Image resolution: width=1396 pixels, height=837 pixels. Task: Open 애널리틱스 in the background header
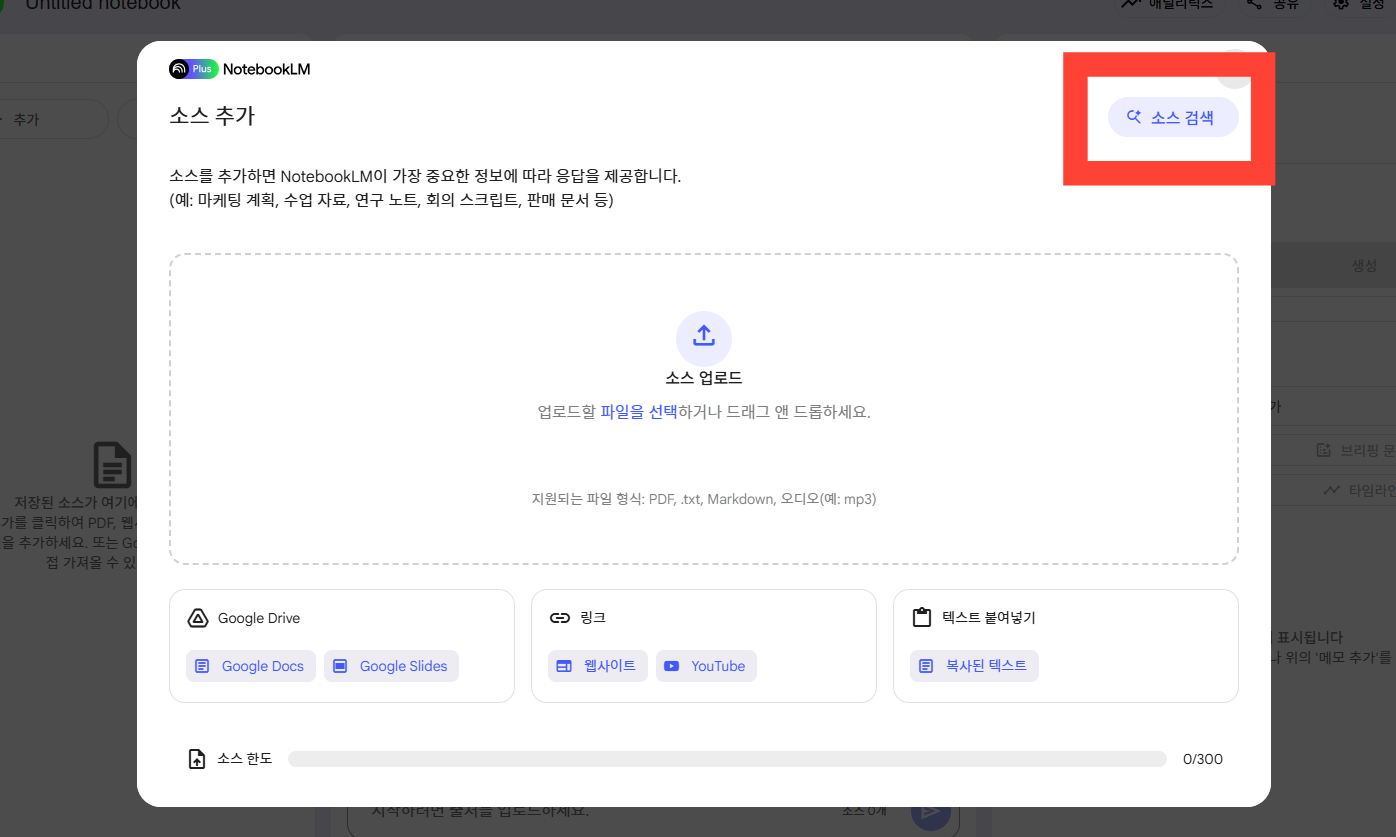1167,5
